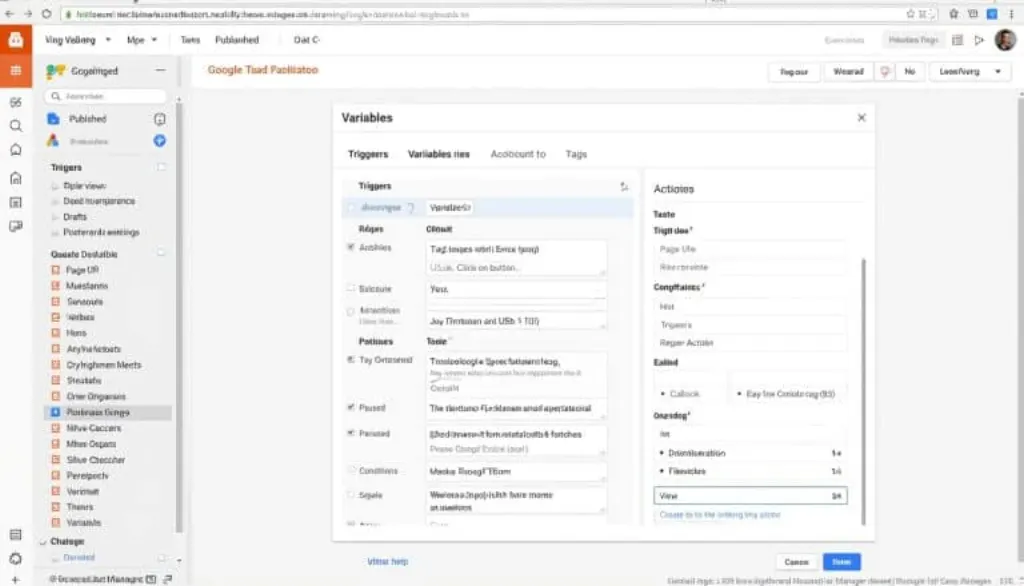Toggle the checkbox beside Amantions
This screenshot has height=586, width=1024.
tap(351, 312)
